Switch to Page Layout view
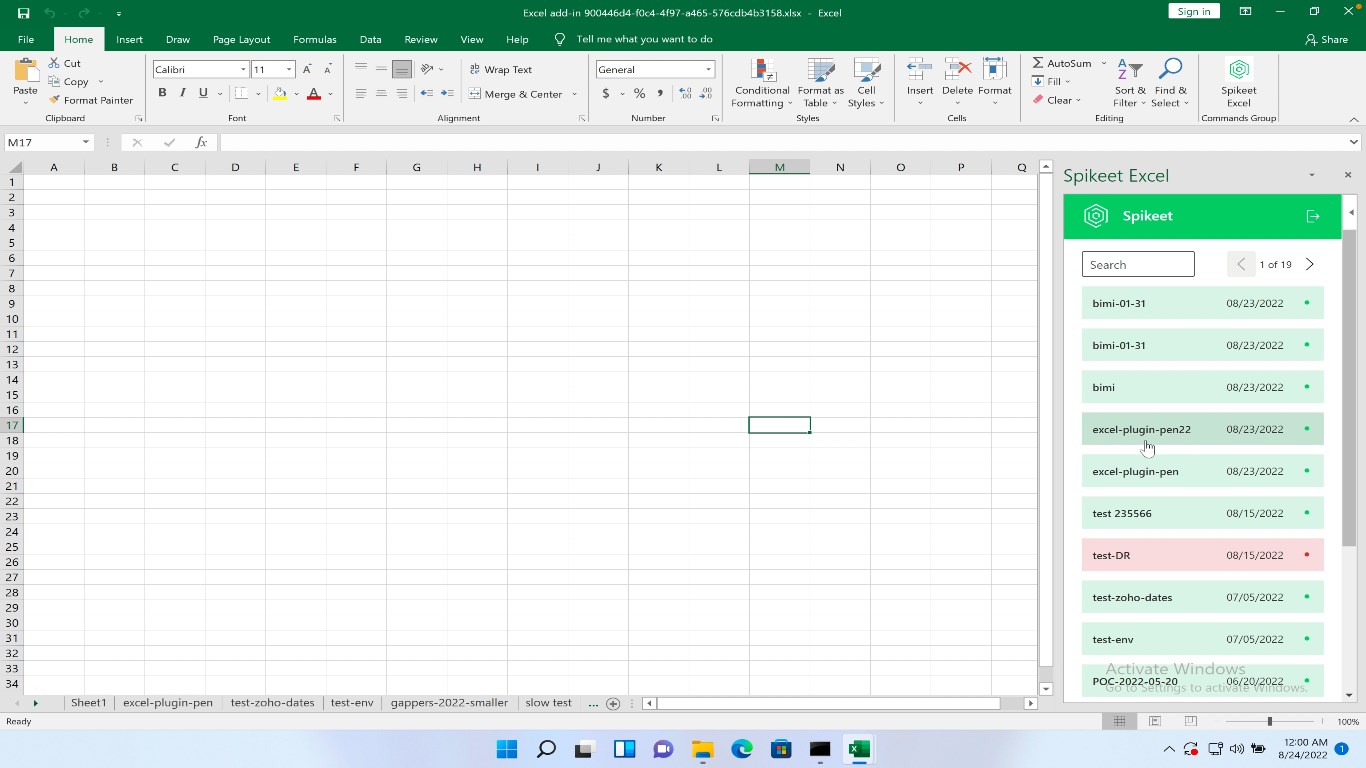Screen dimensions: 1366x768 coord(1155,721)
